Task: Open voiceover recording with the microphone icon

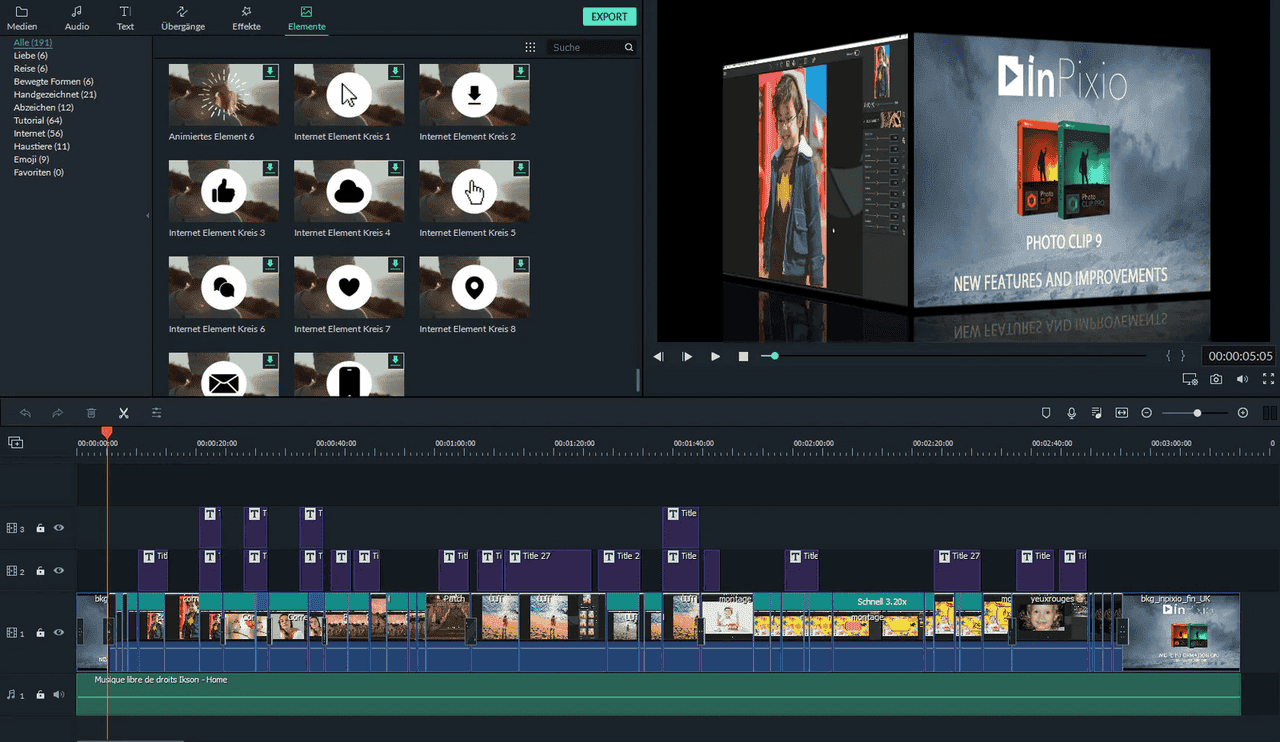Action: (x=1071, y=413)
